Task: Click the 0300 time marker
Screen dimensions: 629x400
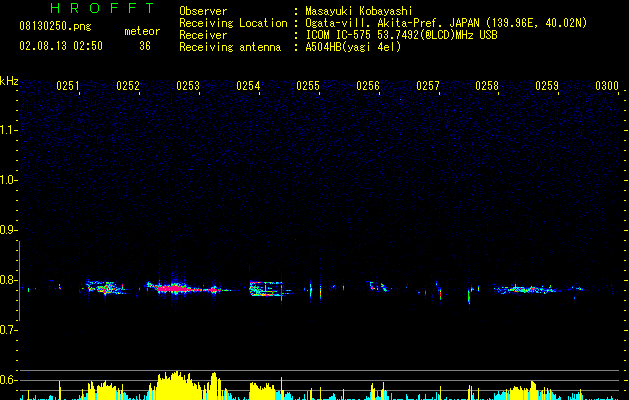Action: (607, 86)
